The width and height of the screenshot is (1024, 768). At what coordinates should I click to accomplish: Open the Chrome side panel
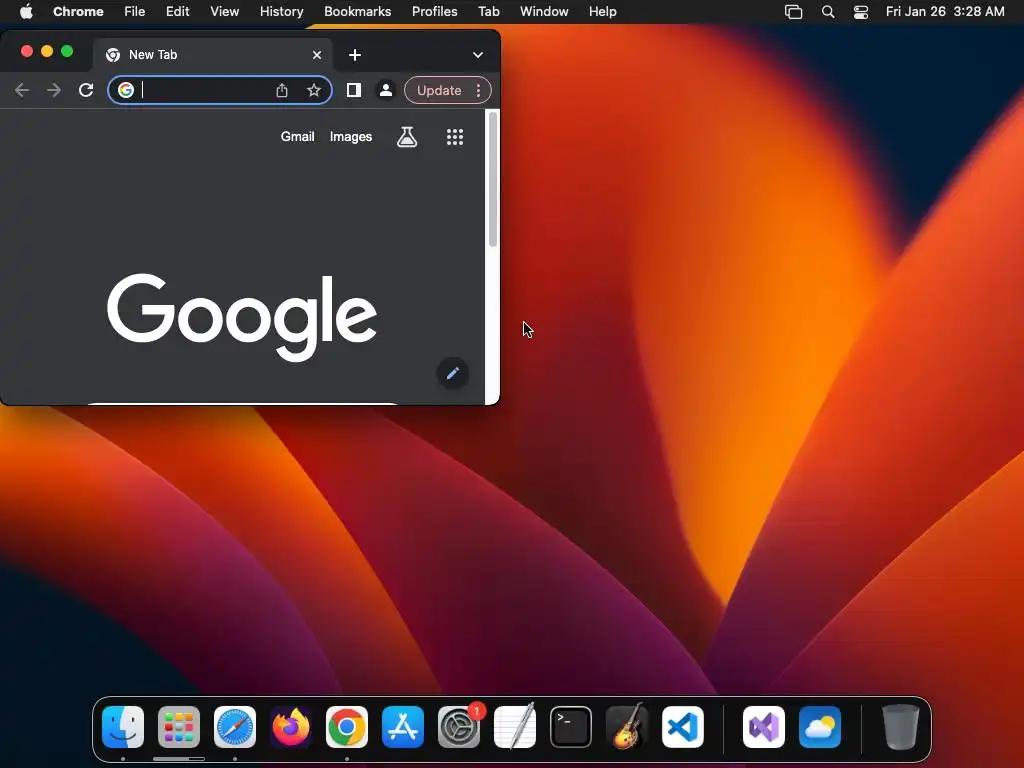353,90
